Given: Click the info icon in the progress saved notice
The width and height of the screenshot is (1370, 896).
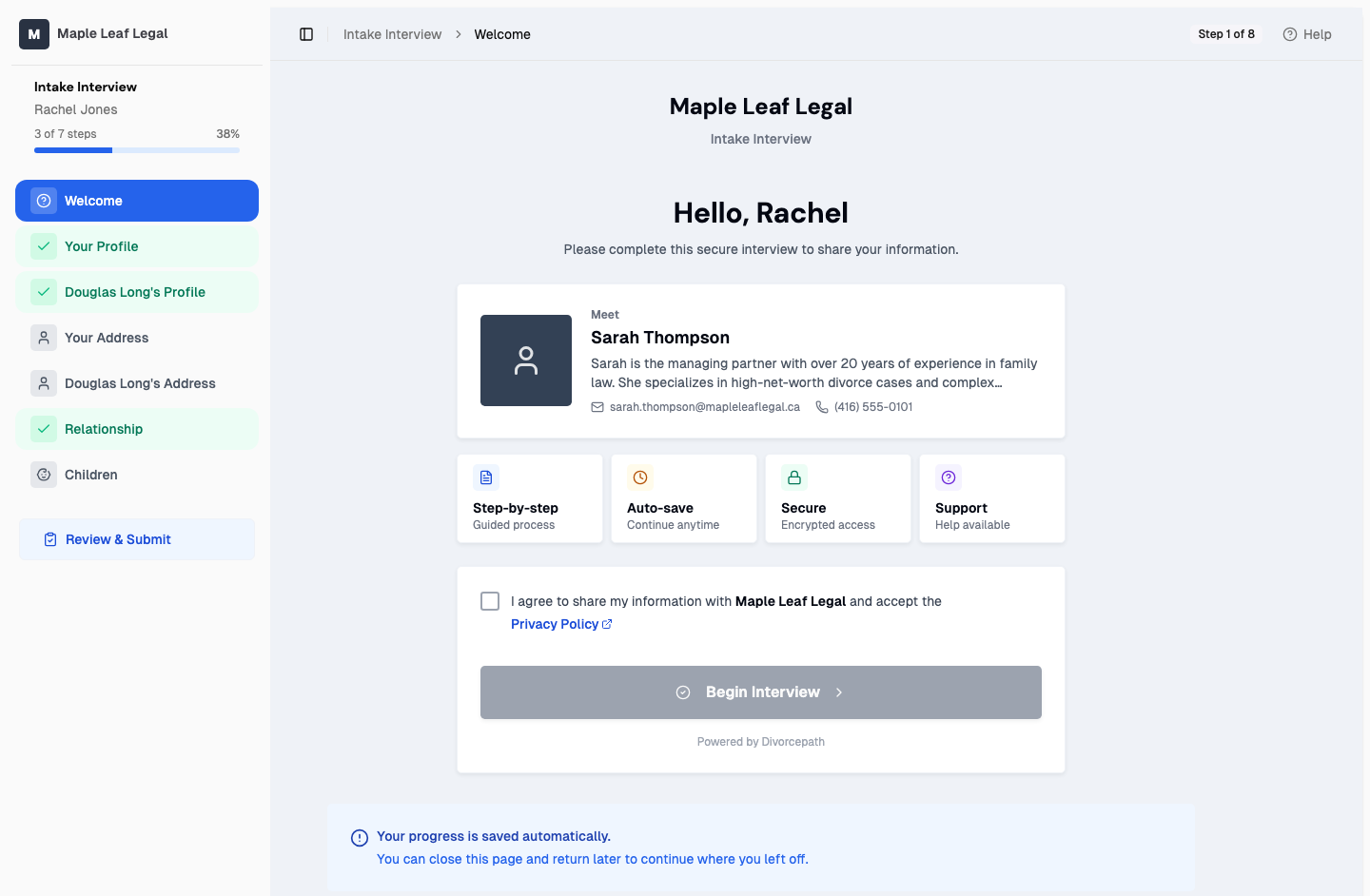Looking at the screenshot, I should point(360,838).
